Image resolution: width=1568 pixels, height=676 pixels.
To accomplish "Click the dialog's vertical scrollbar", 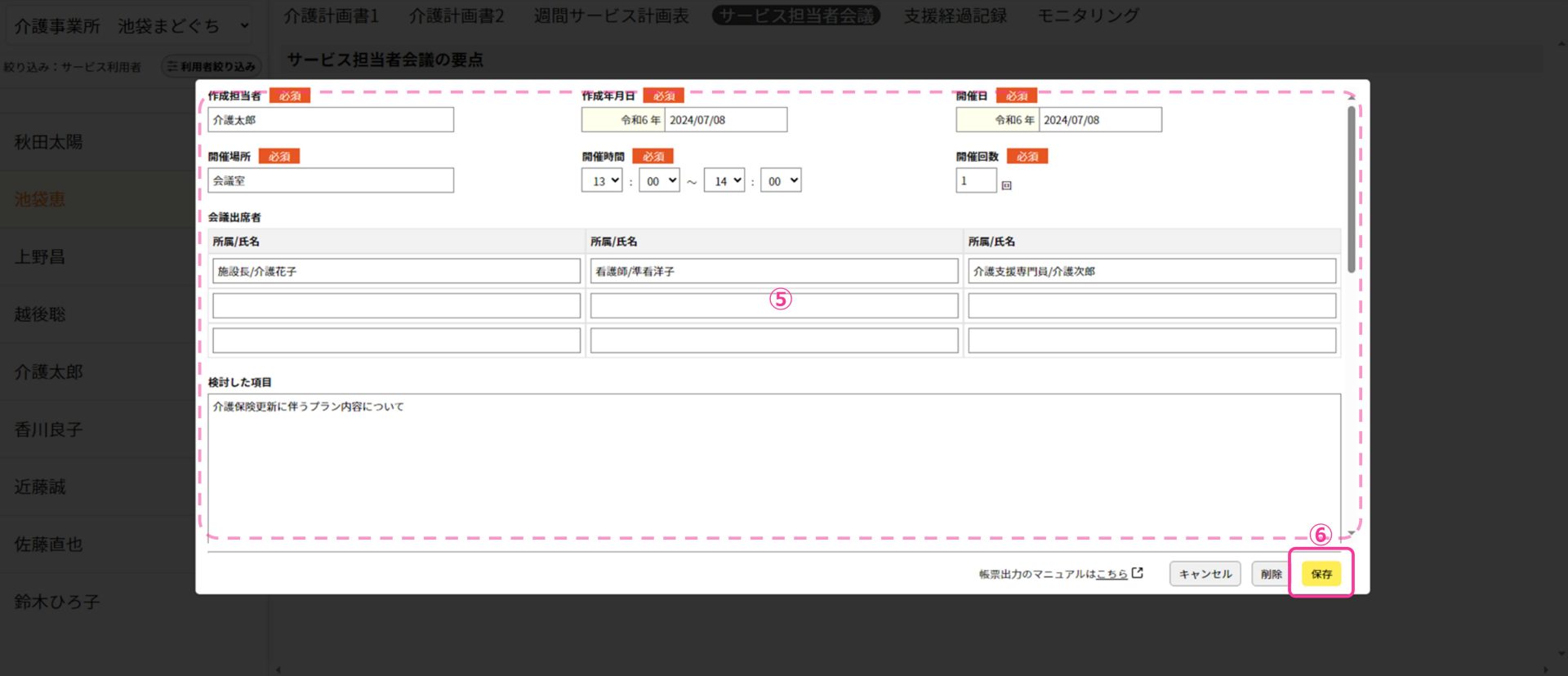I will click(x=1352, y=189).
